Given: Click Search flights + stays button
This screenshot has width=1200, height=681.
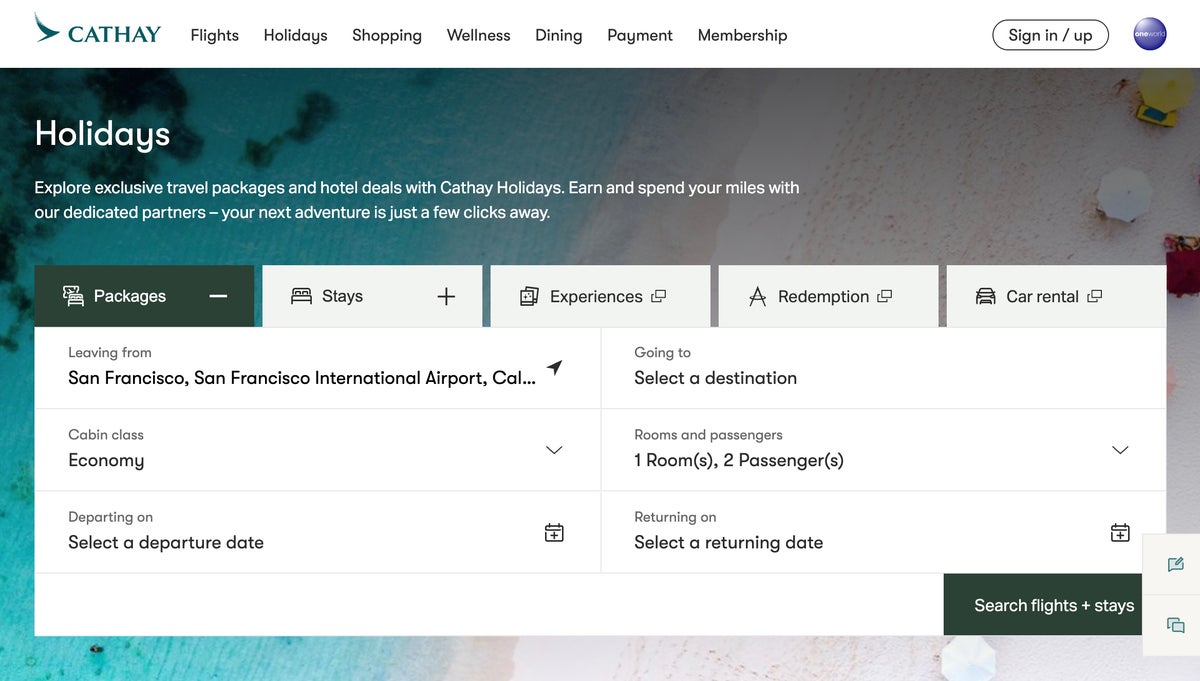Looking at the screenshot, I should (1053, 605).
